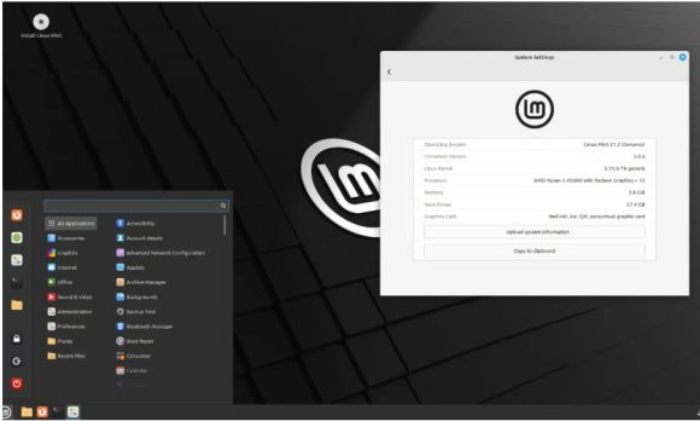
Task: Click the Lock Screen icon in the menu
Action: pyautogui.click(x=17, y=339)
